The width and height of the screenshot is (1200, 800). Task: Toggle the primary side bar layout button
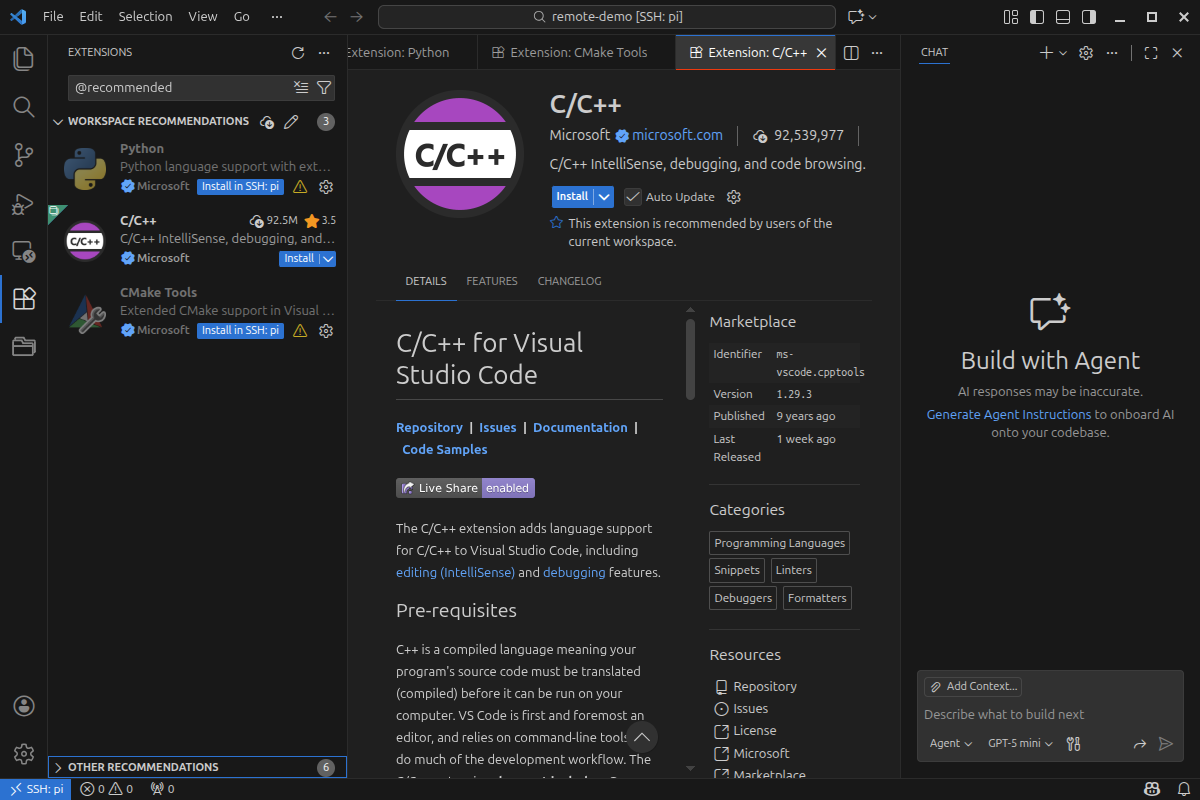[x=1037, y=17]
